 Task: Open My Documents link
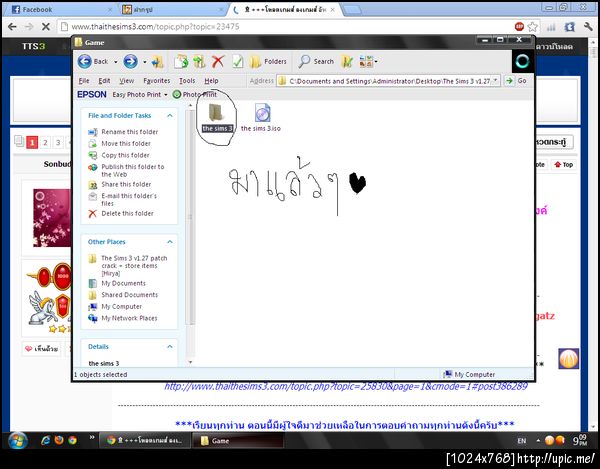(x=123, y=283)
